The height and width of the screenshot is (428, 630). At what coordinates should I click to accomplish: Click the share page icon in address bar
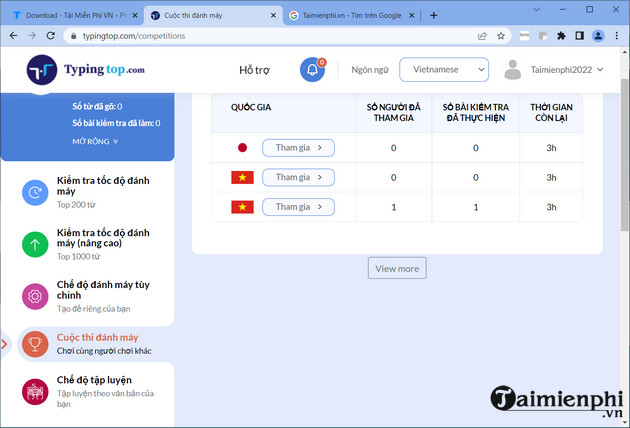click(482, 36)
